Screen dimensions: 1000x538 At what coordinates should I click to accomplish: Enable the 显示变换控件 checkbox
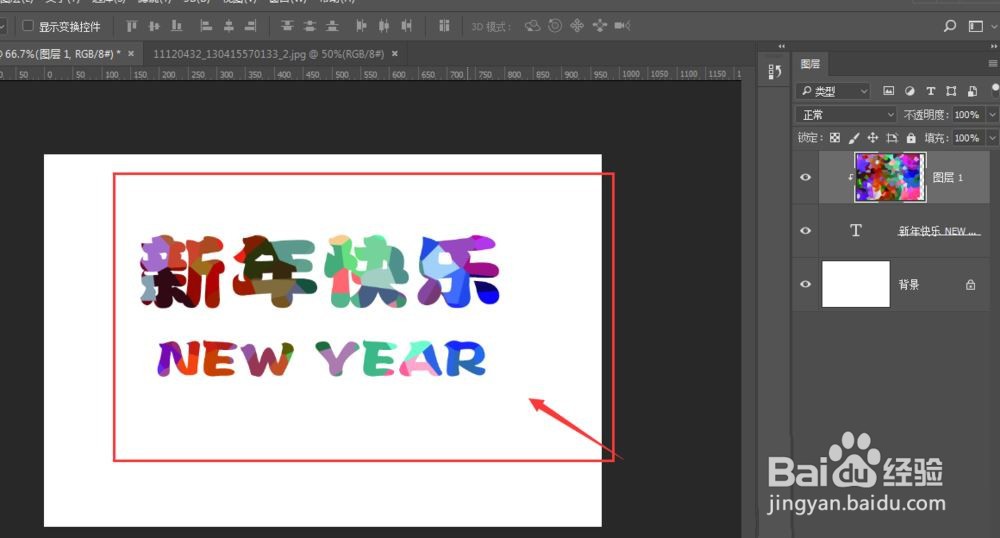[28, 26]
